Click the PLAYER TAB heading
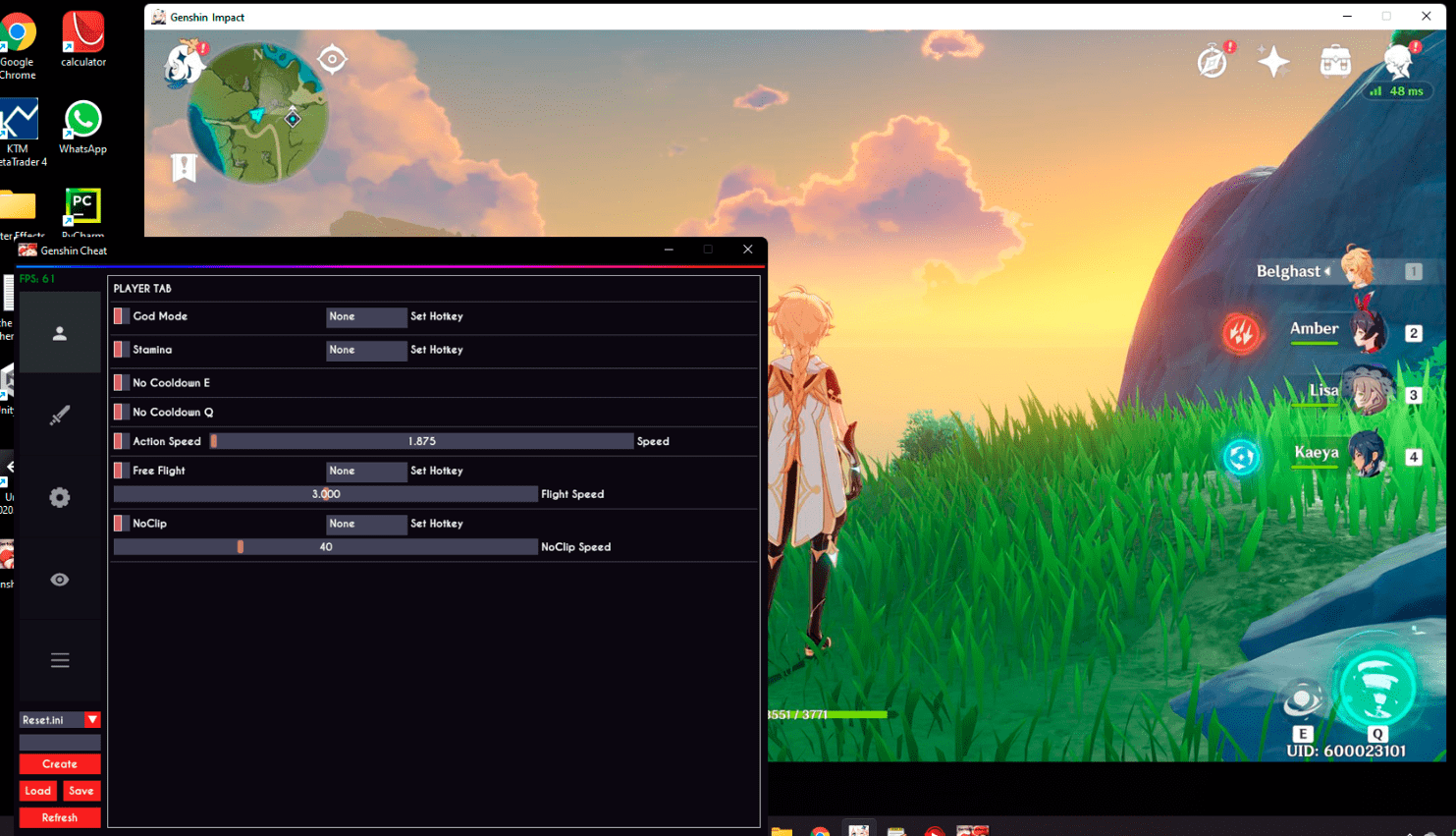 [x=142, y=289]
